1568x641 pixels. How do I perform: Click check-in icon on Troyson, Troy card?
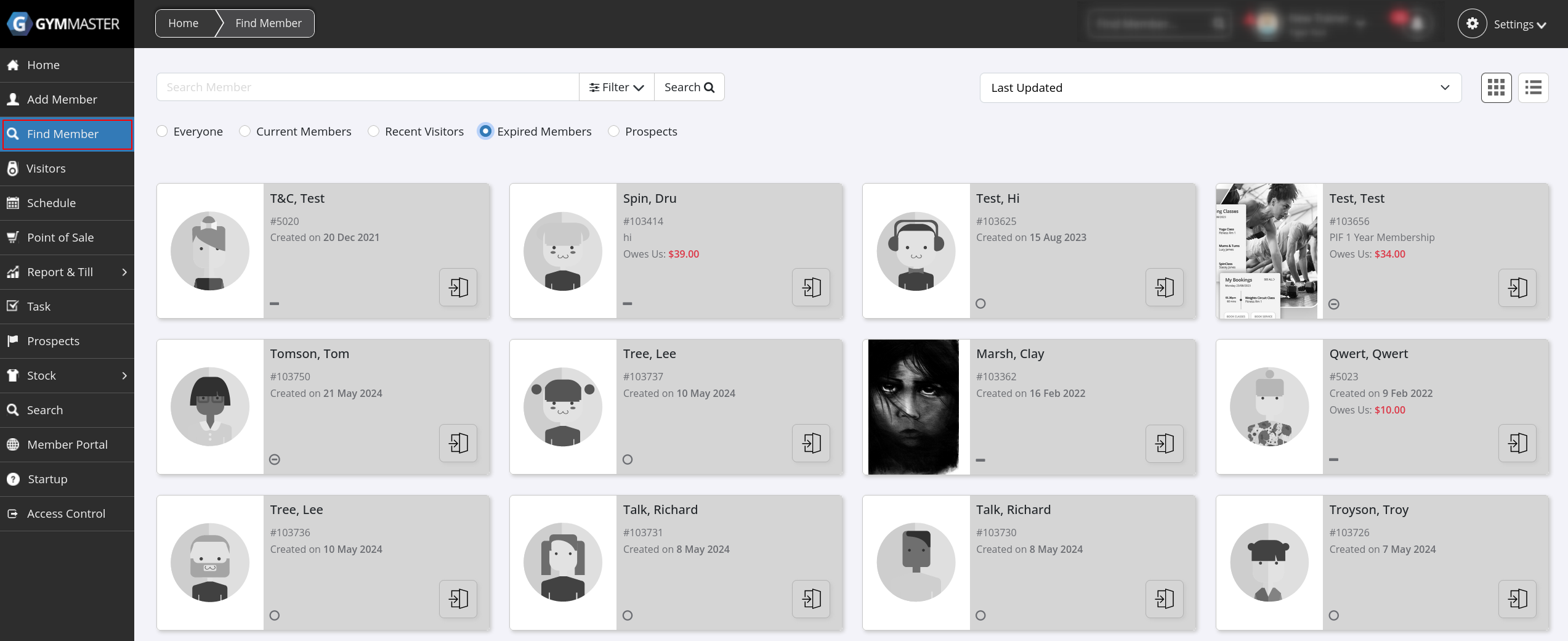point(1517,599)
